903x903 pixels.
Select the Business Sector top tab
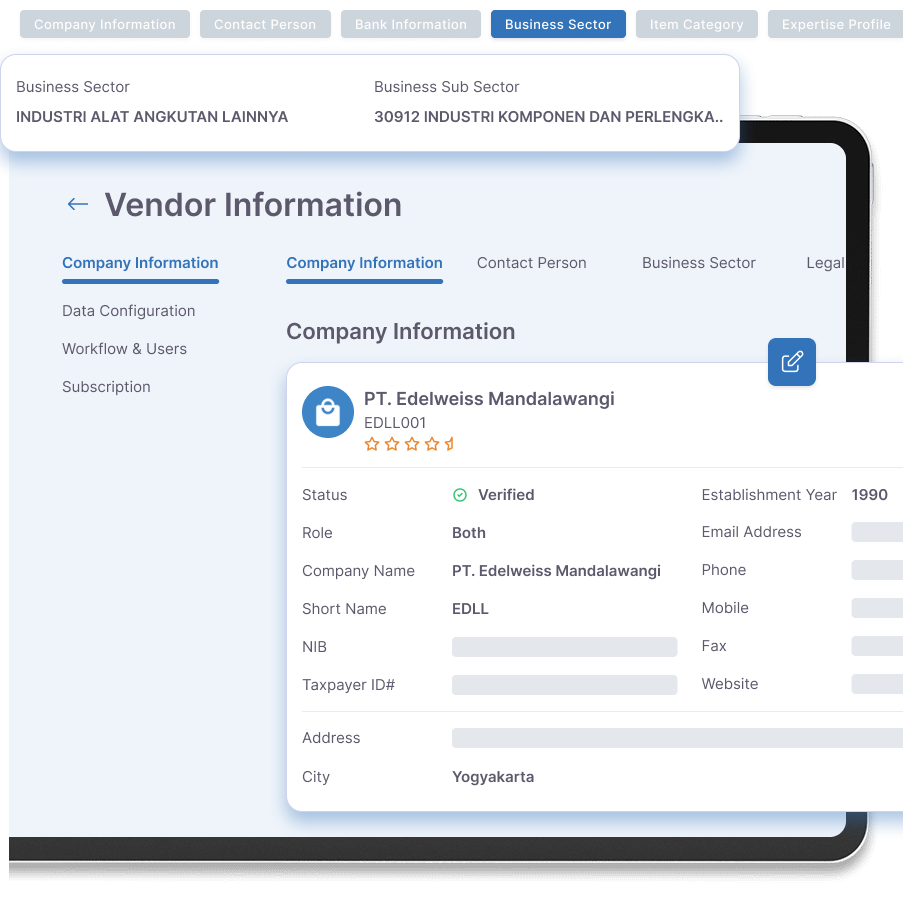[x=558, y=25]
